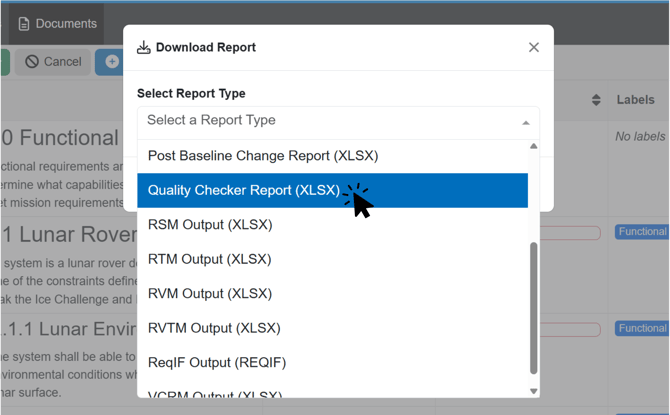Choose Post Baseline Change Report (XLSX)
This screenshot has width=670, height=415.
click(263, 156)
